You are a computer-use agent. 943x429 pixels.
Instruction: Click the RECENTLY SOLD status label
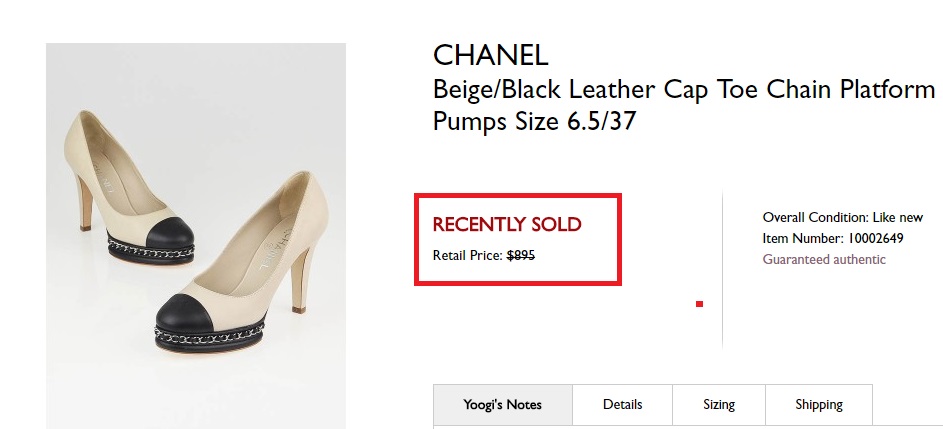pos(506,224)
